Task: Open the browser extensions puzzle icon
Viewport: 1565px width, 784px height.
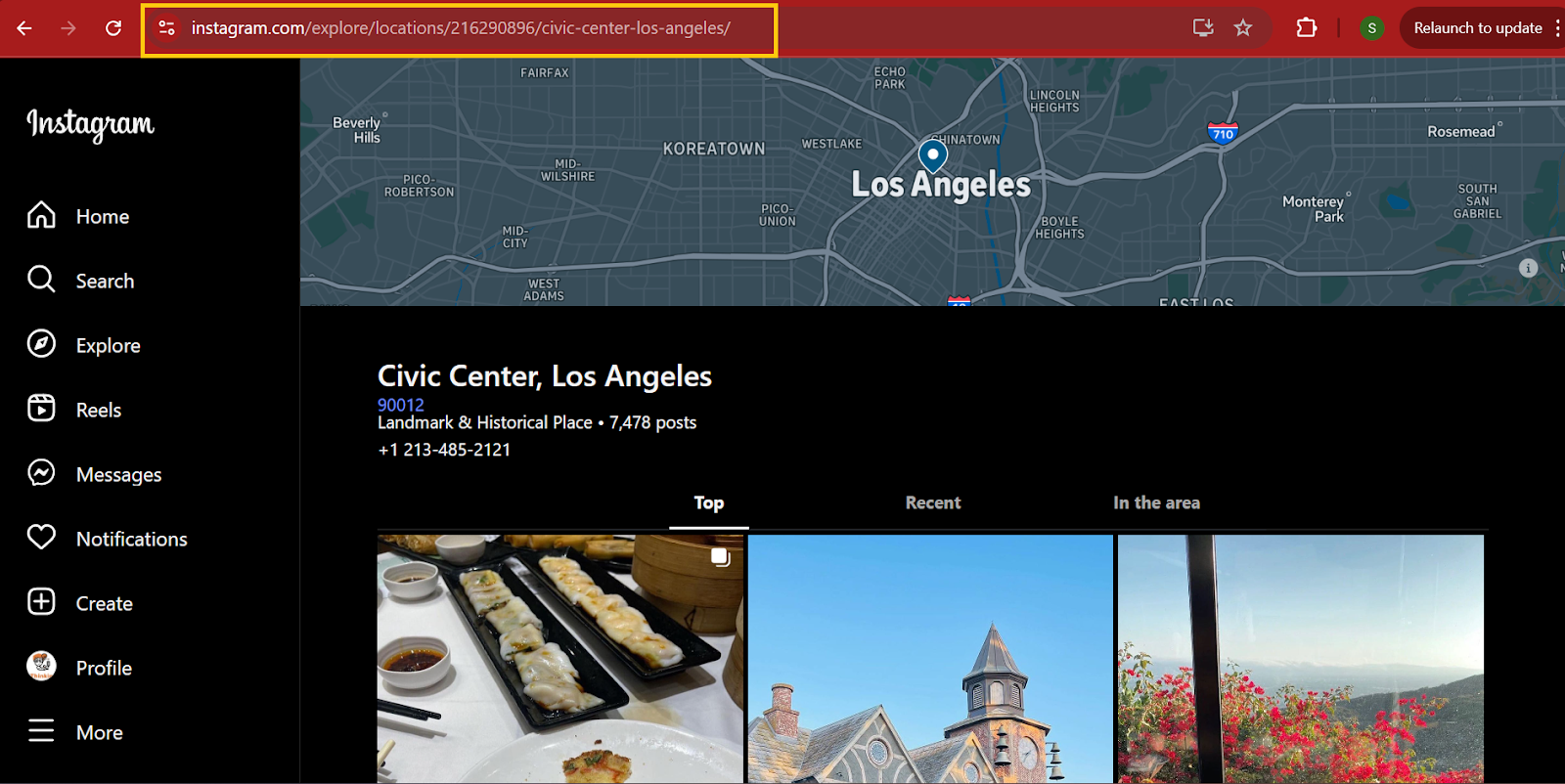Action: (1307, 27)
